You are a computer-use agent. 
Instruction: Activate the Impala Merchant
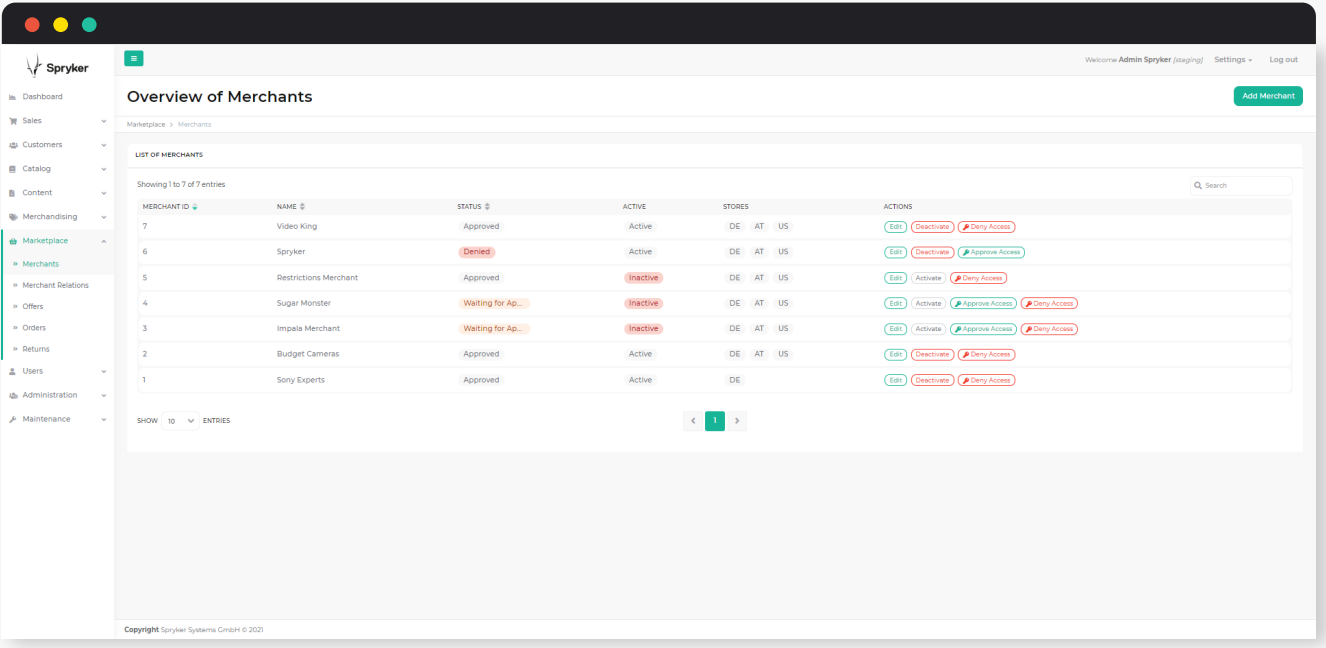tap(928, 329)
